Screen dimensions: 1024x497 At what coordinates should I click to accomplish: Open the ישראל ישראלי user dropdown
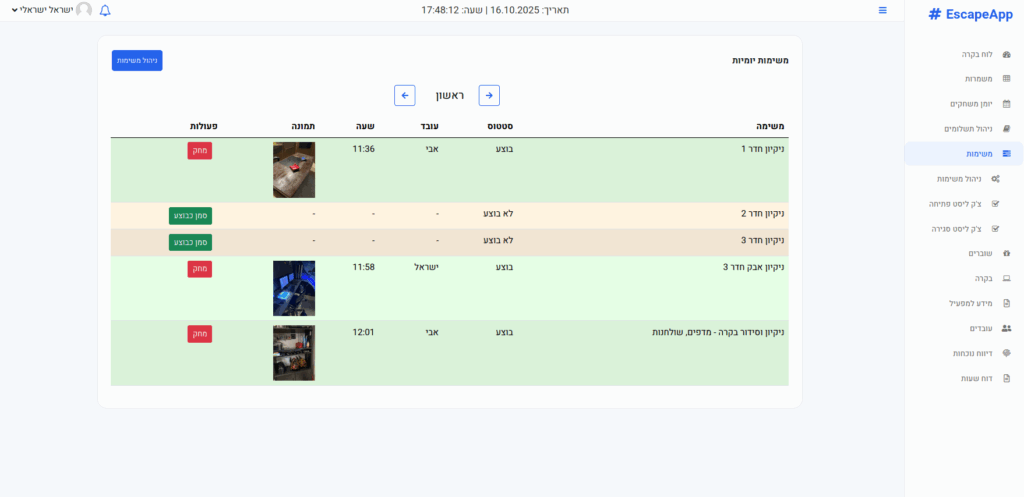point(50,10)
